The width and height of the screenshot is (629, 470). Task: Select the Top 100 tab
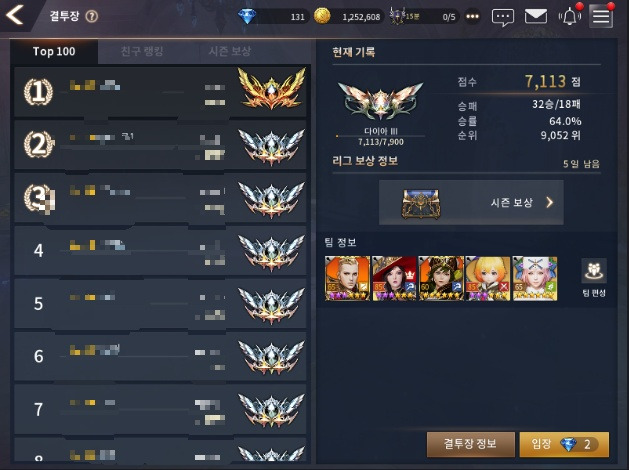pyautogui.click(x=54, y=51)
